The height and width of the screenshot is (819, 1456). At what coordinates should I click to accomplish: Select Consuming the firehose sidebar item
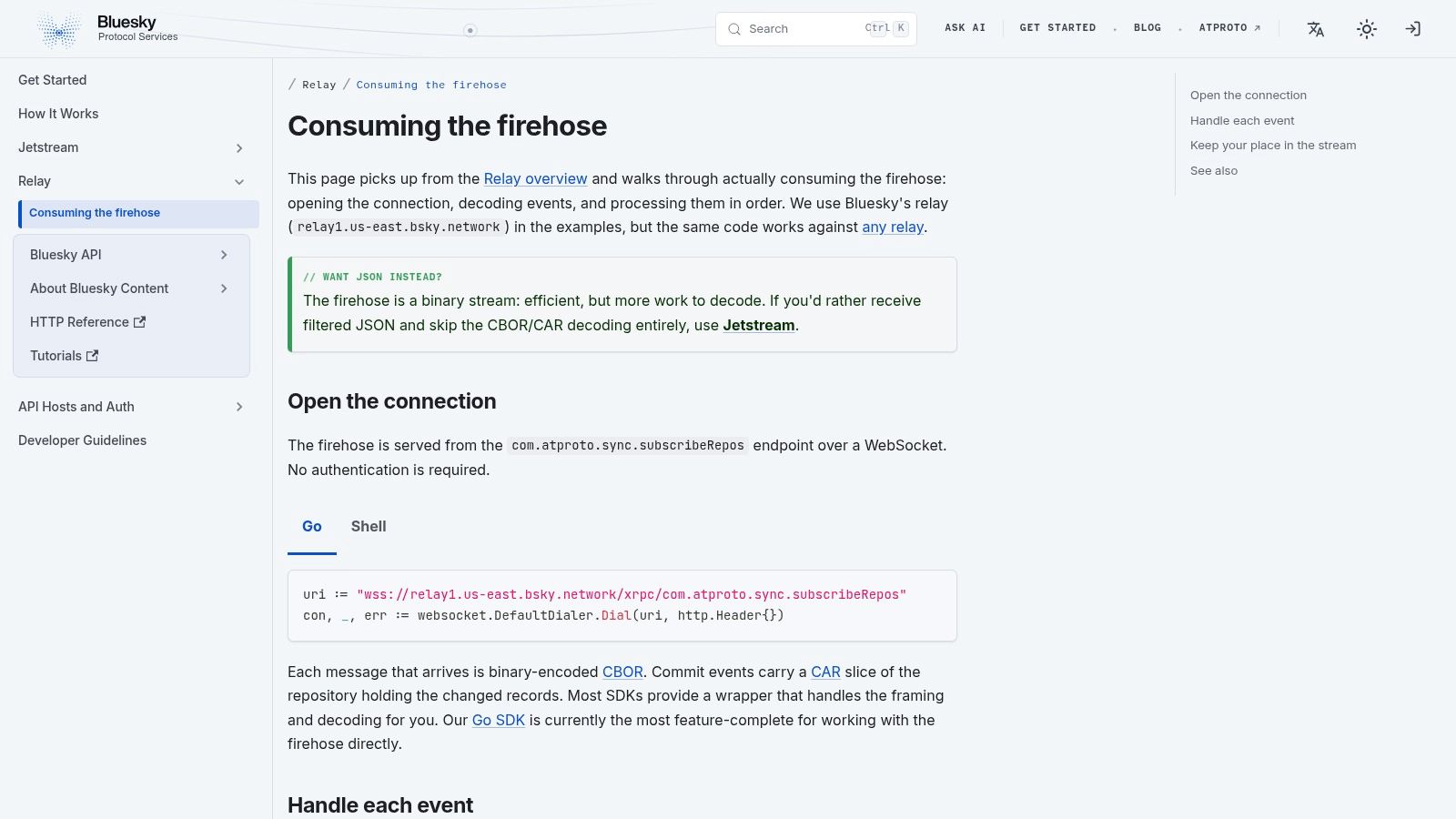coord(138,213)
